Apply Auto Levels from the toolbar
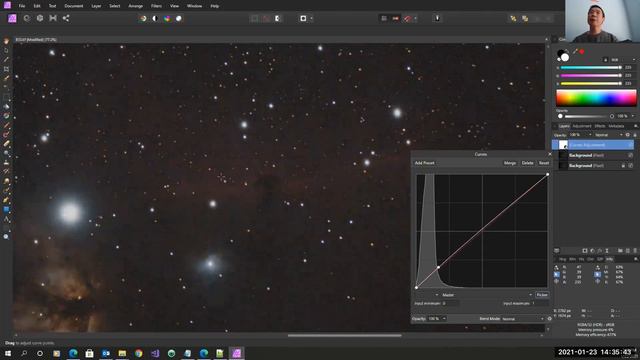The height and width of the screenshot is (360, 640). point(143,18)
